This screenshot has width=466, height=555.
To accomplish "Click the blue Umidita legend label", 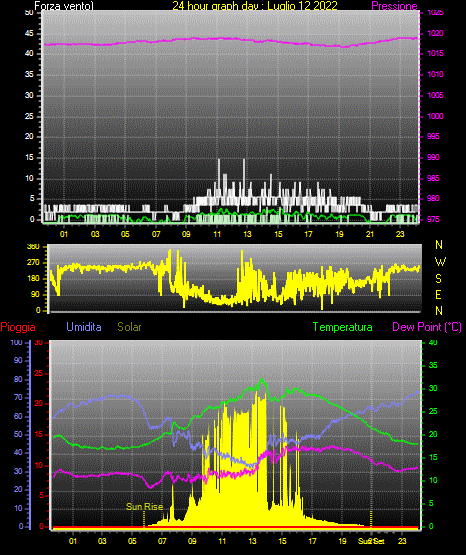I will (x=84, y=327).
